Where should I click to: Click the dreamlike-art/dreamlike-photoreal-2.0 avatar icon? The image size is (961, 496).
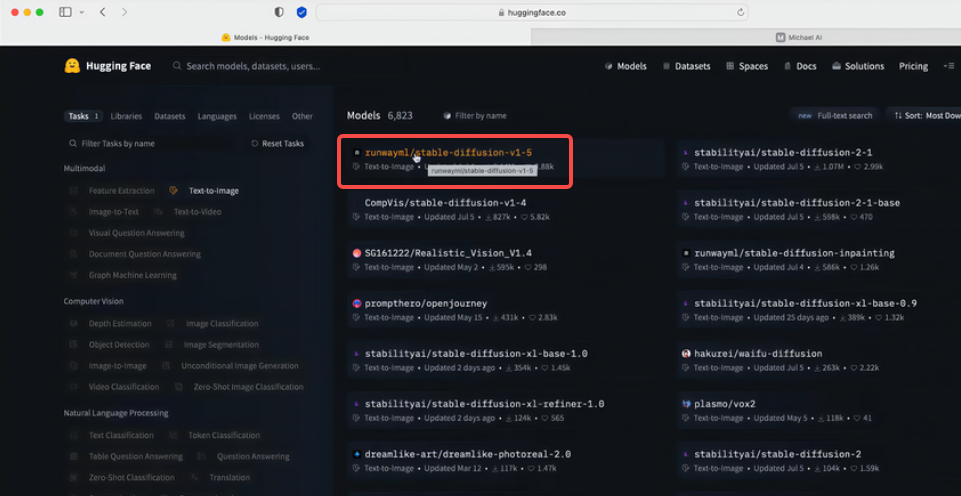click(x=357, y=454)
